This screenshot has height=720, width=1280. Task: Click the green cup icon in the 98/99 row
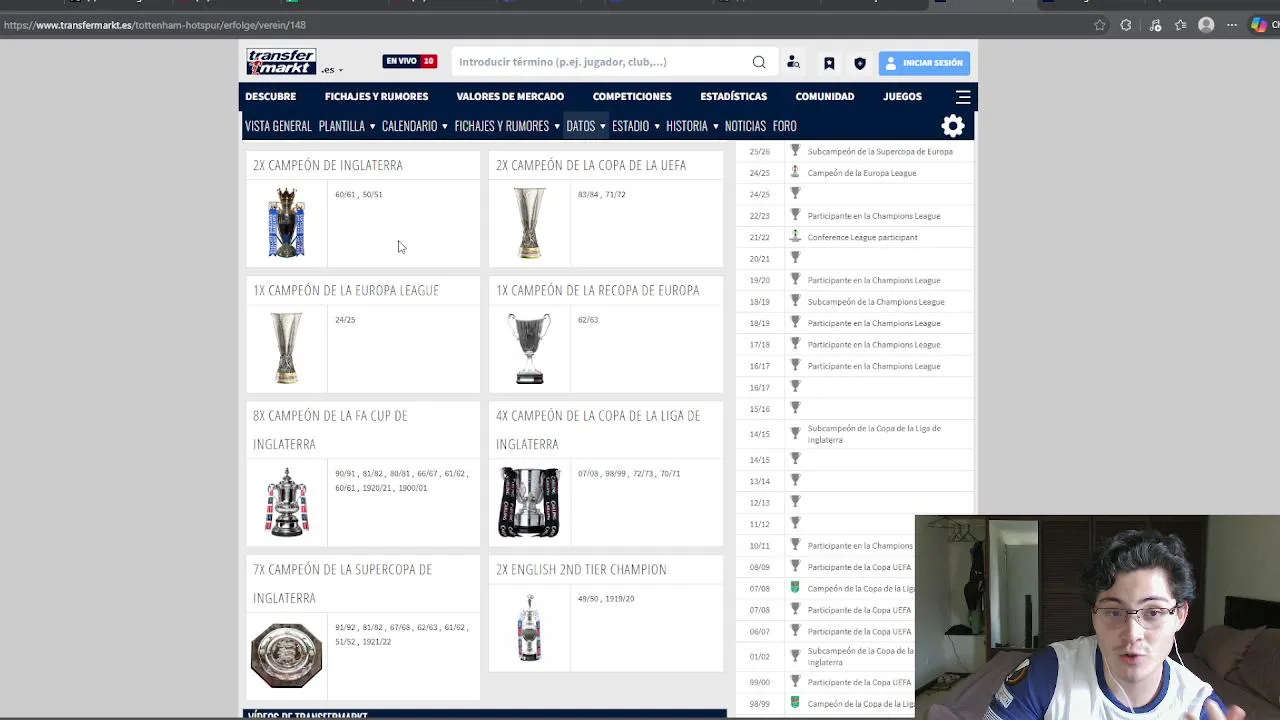(795, 703)
